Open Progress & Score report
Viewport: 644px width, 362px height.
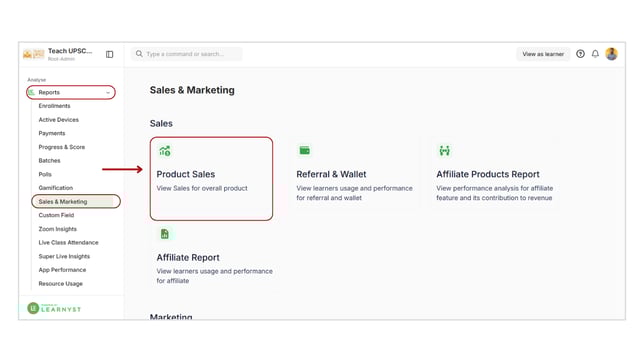coord(62,147)
